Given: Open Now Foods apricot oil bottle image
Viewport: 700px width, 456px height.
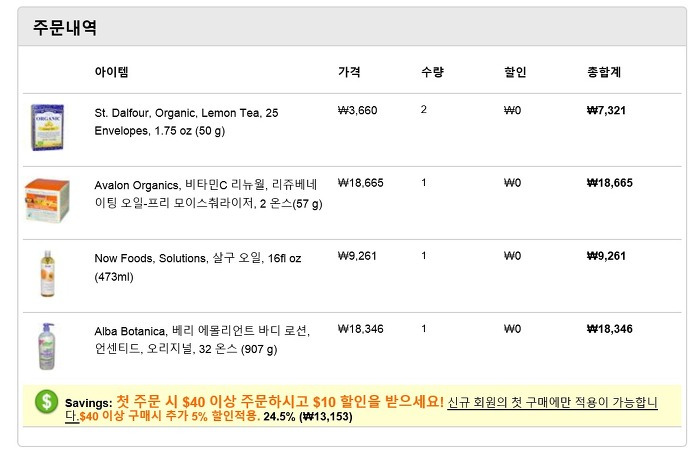Looking at the screenshot, I should 47,273.
